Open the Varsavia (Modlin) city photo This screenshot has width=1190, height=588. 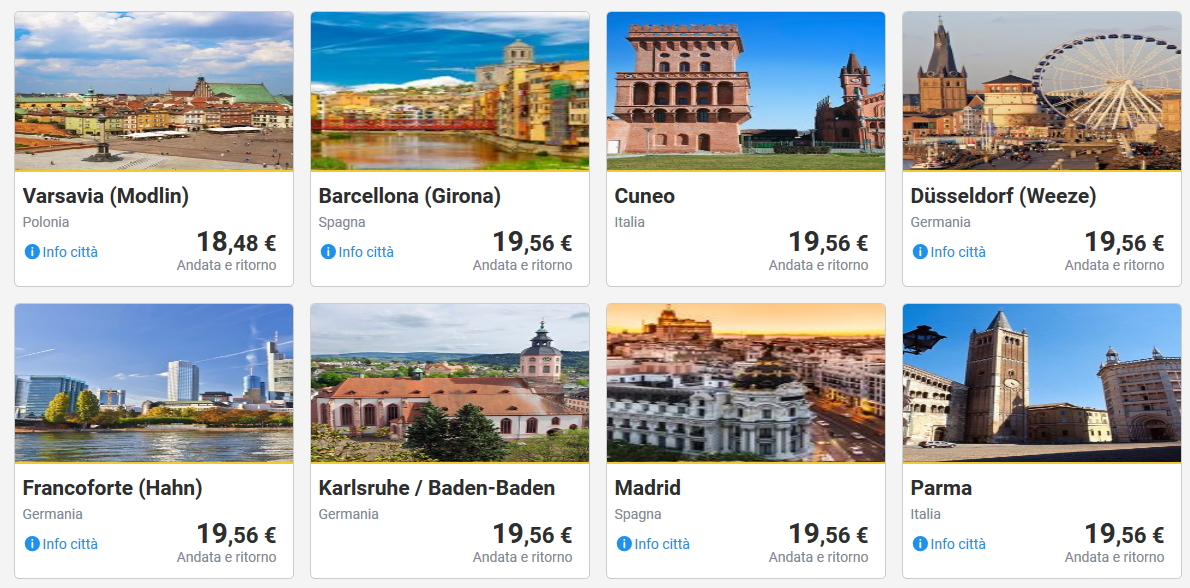point(154,91)
